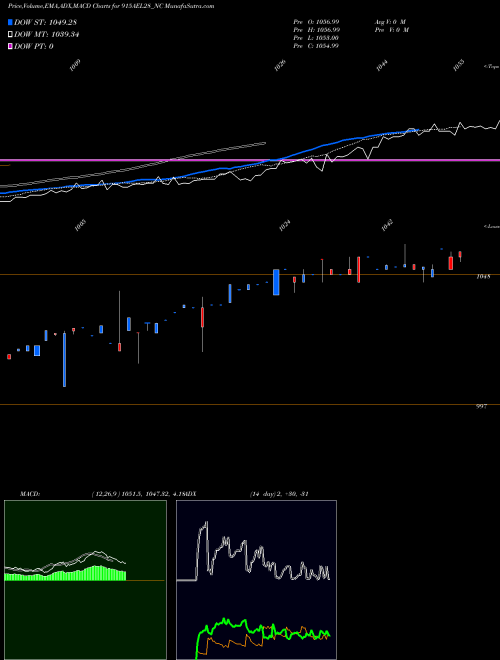The height and width of the screenshot is (660, 500).
Task: Select the 'DOW ST: 1049.28' legend text
Action: pyautogui.click(x=45, y=22)
